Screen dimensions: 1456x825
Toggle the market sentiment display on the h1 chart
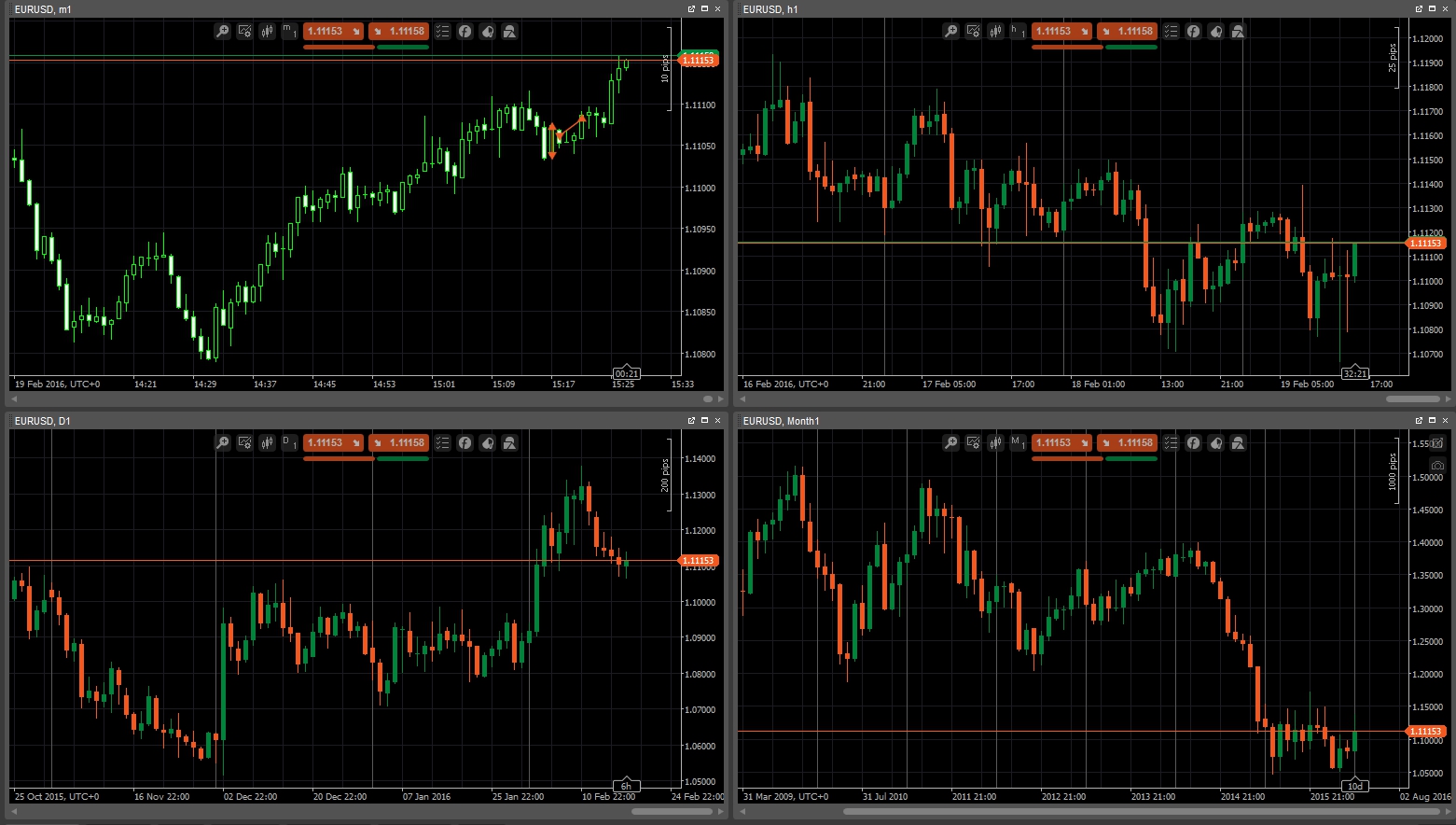1215,31
